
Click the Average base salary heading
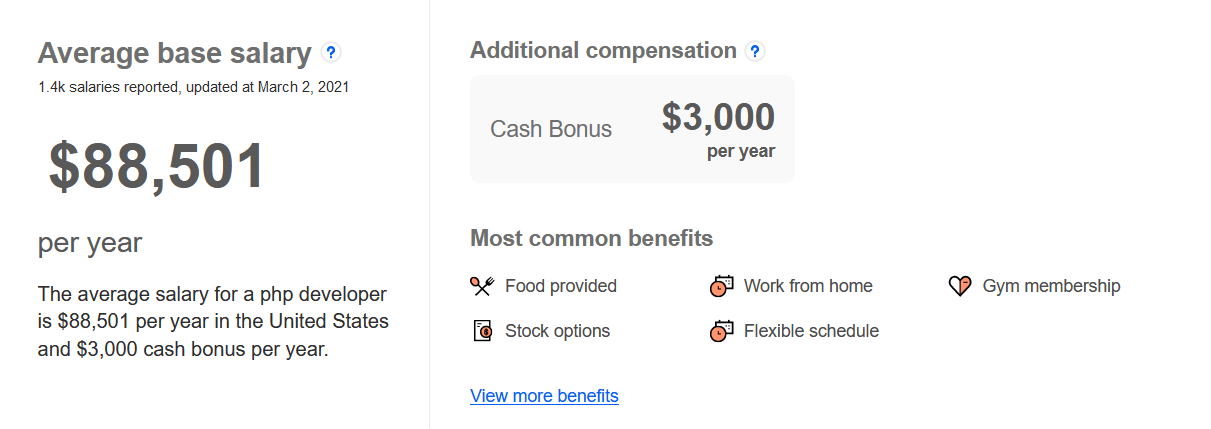pos(176,53)
